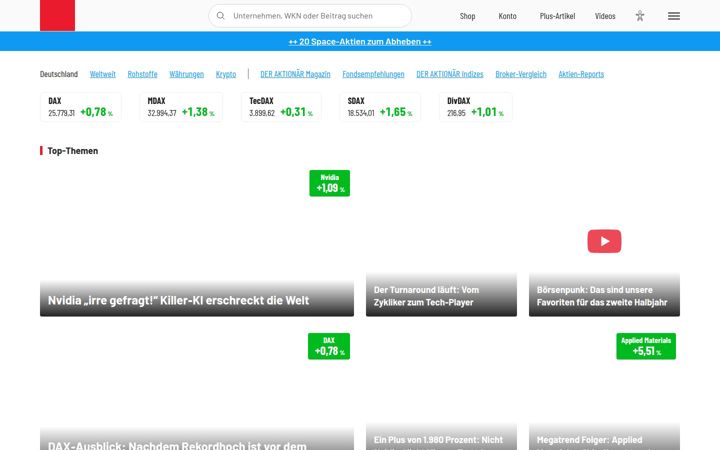Click the red site logo
The image size is (720, 450).
57,15
